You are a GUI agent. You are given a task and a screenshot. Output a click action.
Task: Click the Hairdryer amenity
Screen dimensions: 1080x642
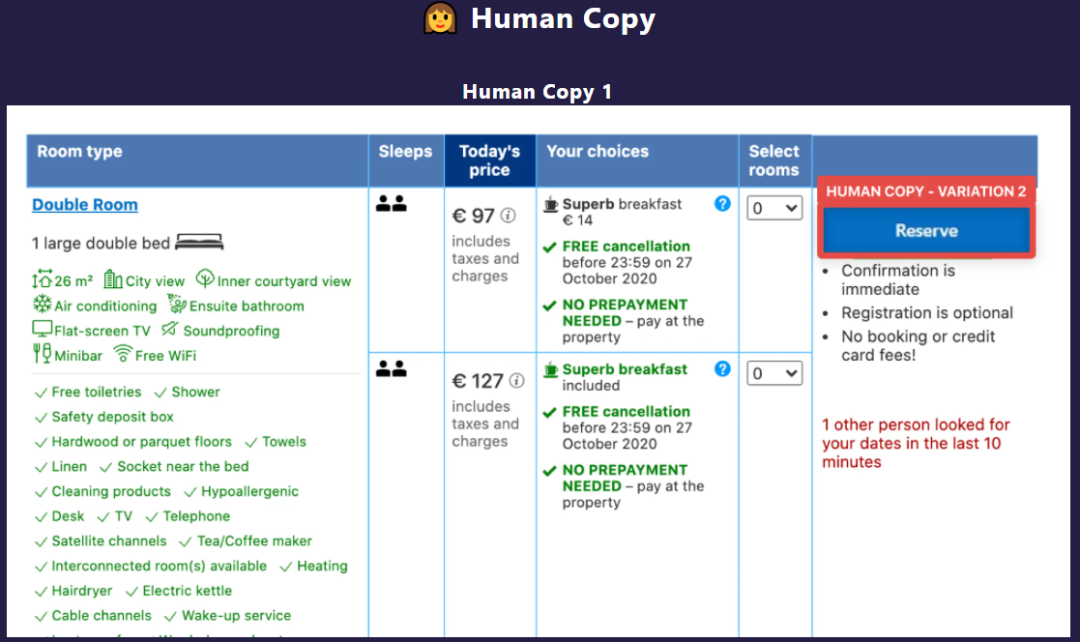(81, 590)
